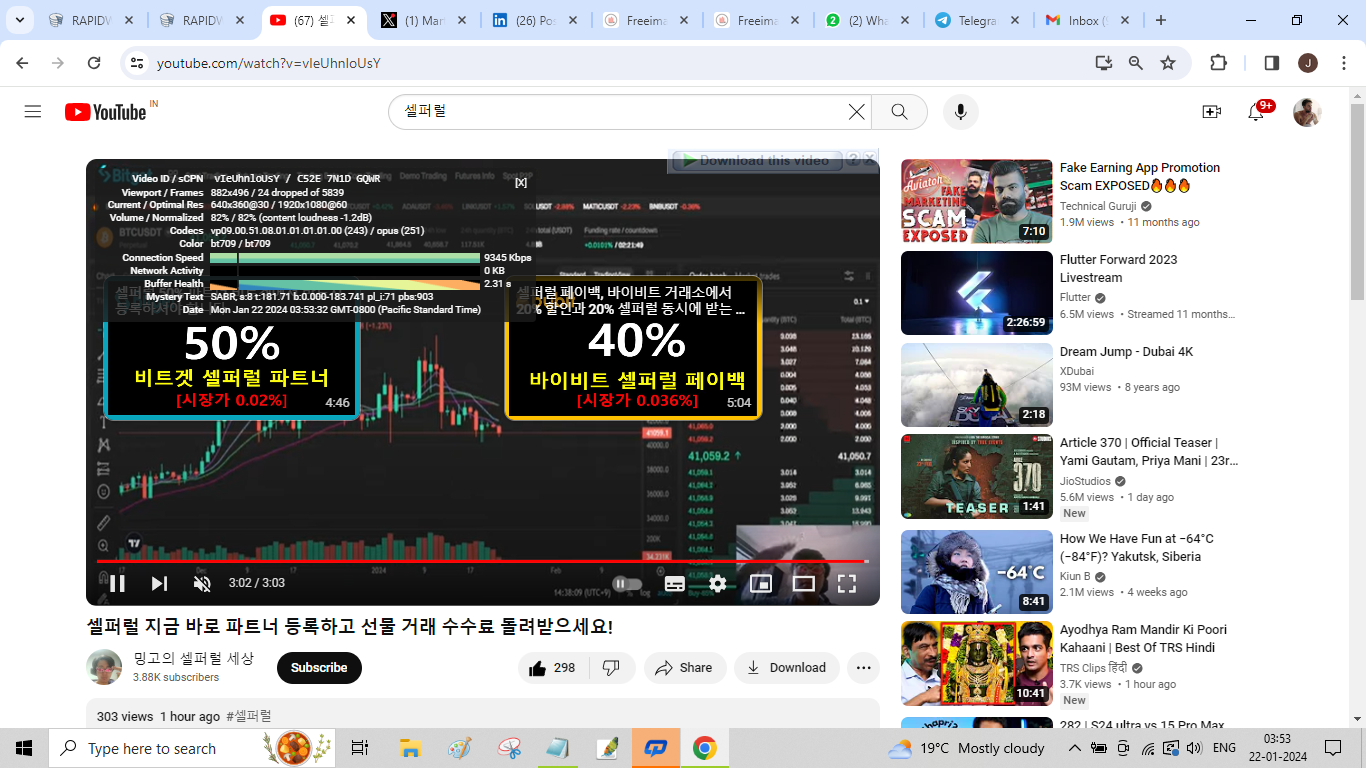Viewport: 1366px width, 768px height.
Task: Click the install/cast icon in address bar
Action: tap(1104, 63)
